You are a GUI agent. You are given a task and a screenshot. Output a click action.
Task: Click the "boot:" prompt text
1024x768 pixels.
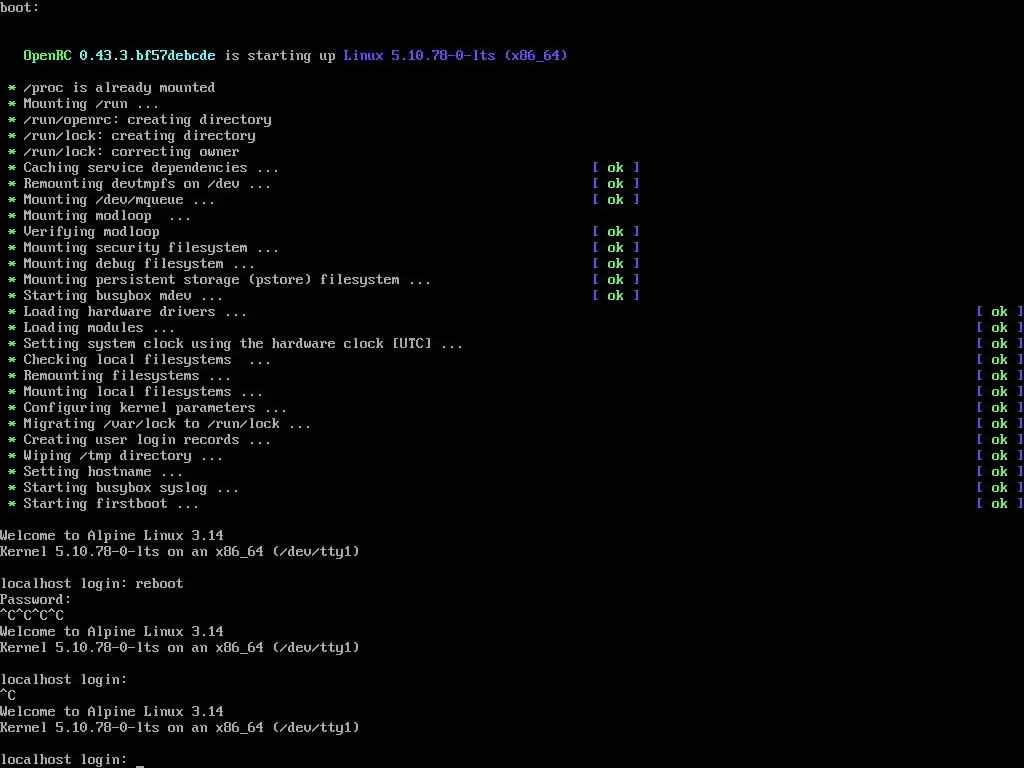click(20, 8)
